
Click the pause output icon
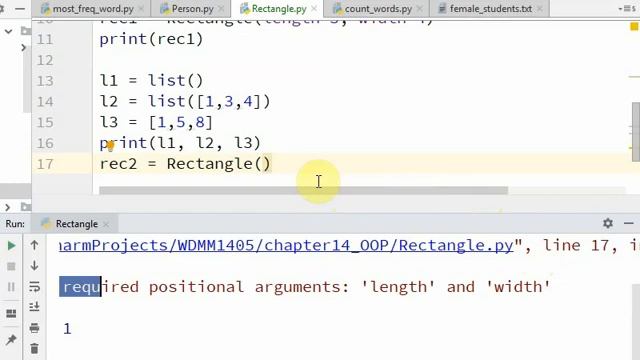pyautogui.click(x=11, y=287)
